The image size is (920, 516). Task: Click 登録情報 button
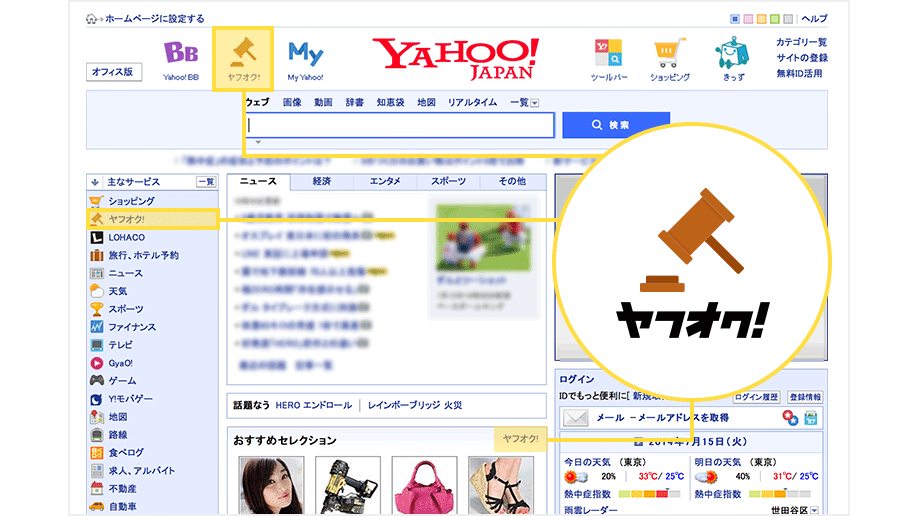click(805, 397)
